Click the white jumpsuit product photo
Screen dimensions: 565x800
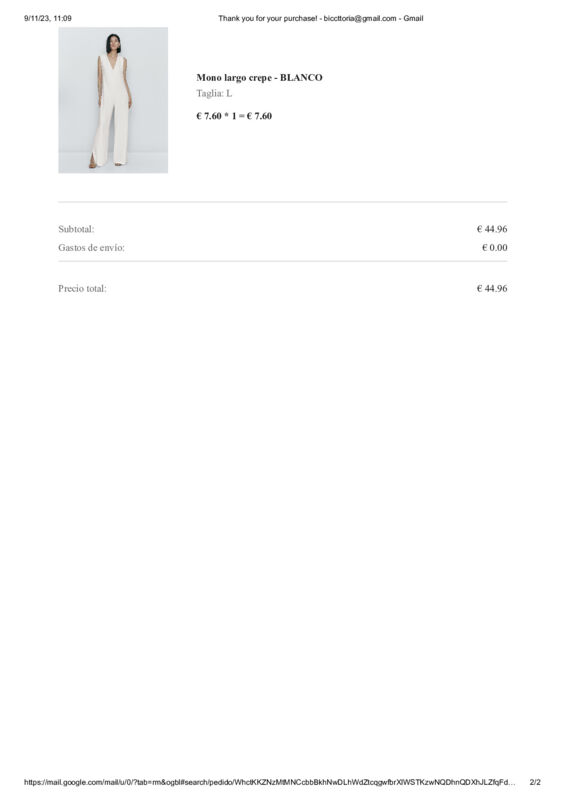tap(113, 100)
